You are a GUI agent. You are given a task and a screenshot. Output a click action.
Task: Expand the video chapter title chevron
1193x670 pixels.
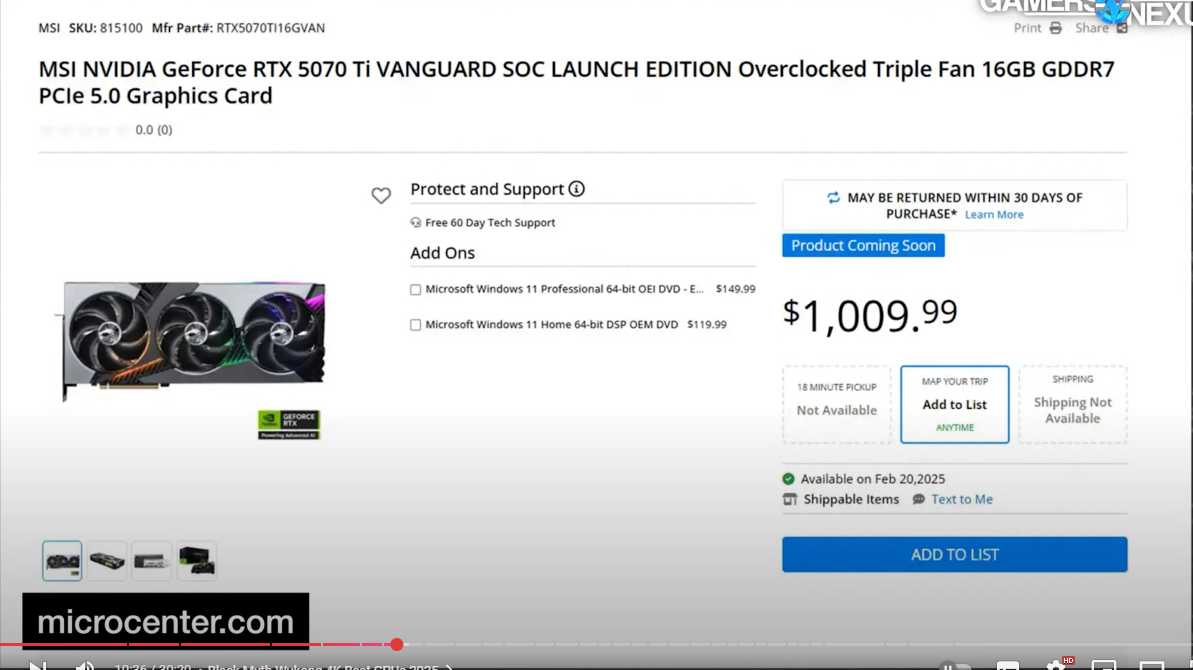[x=449, y=667]
